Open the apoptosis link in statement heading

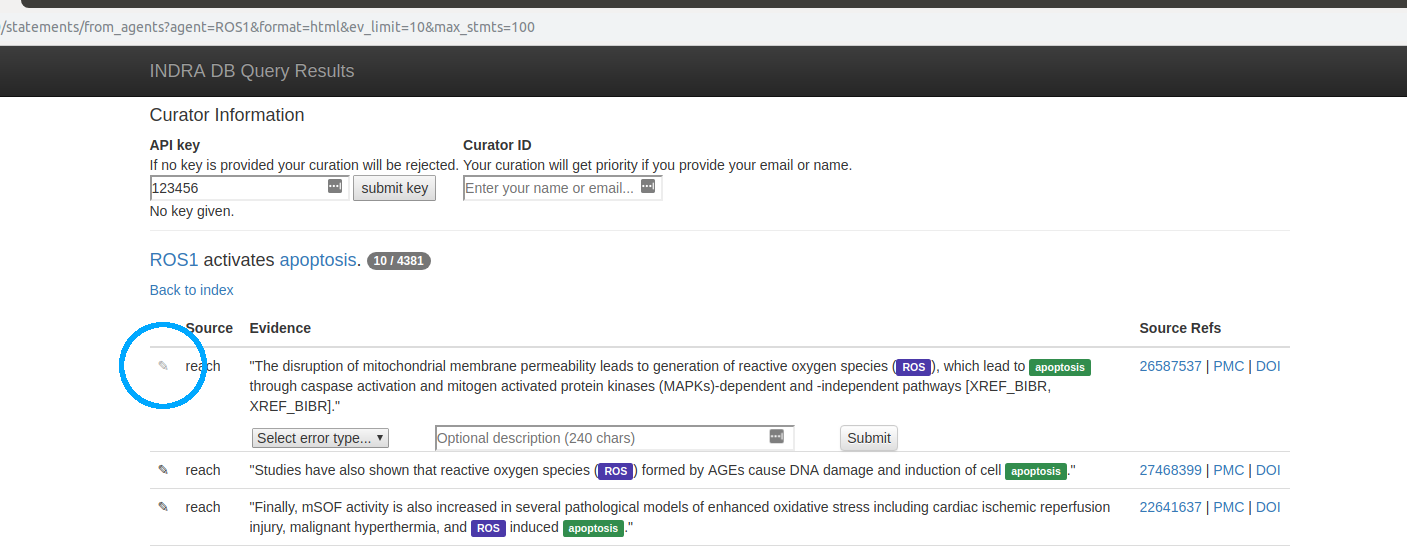[x=317, y=260]
